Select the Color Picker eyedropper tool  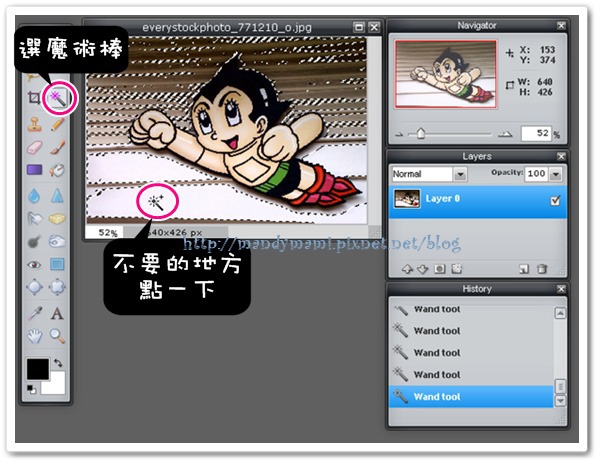[34, 314]
